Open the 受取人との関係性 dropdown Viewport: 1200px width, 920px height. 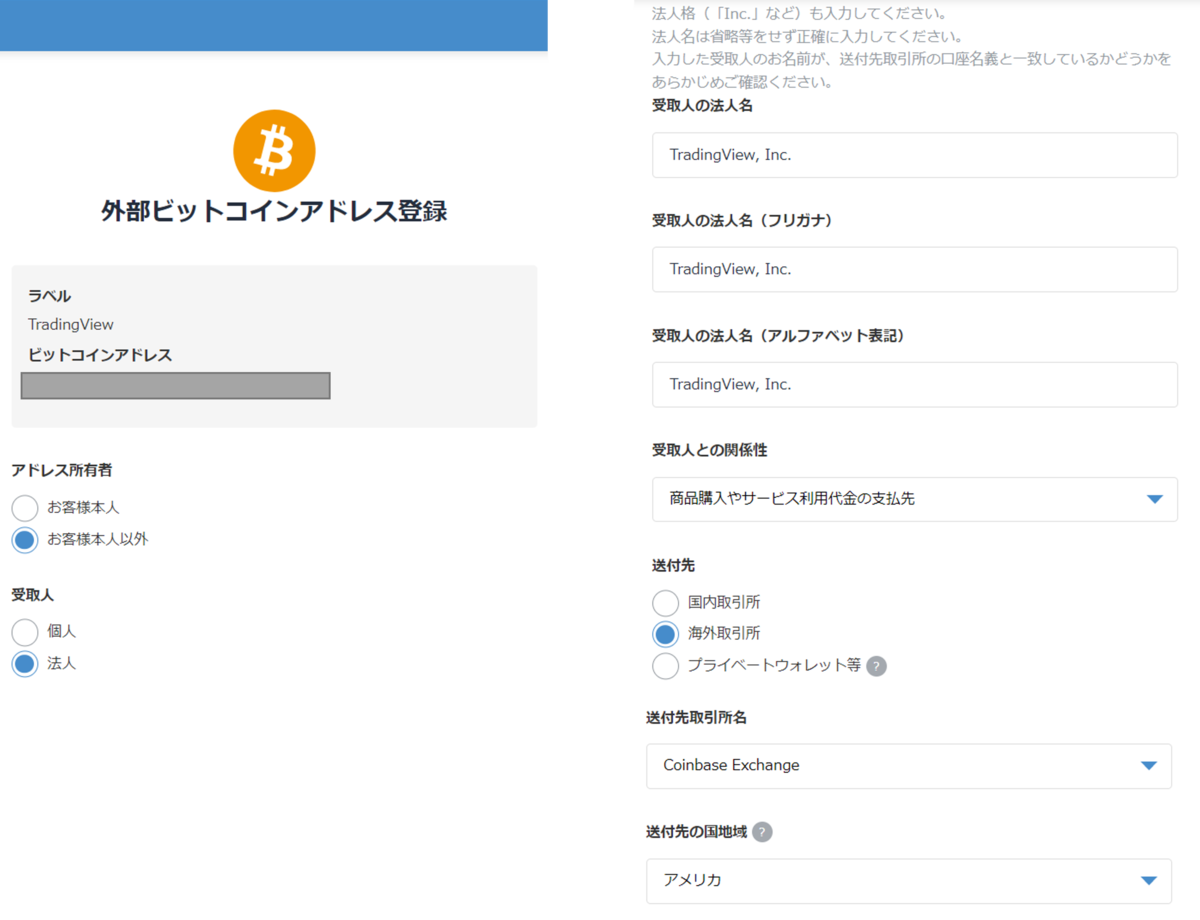914,499
